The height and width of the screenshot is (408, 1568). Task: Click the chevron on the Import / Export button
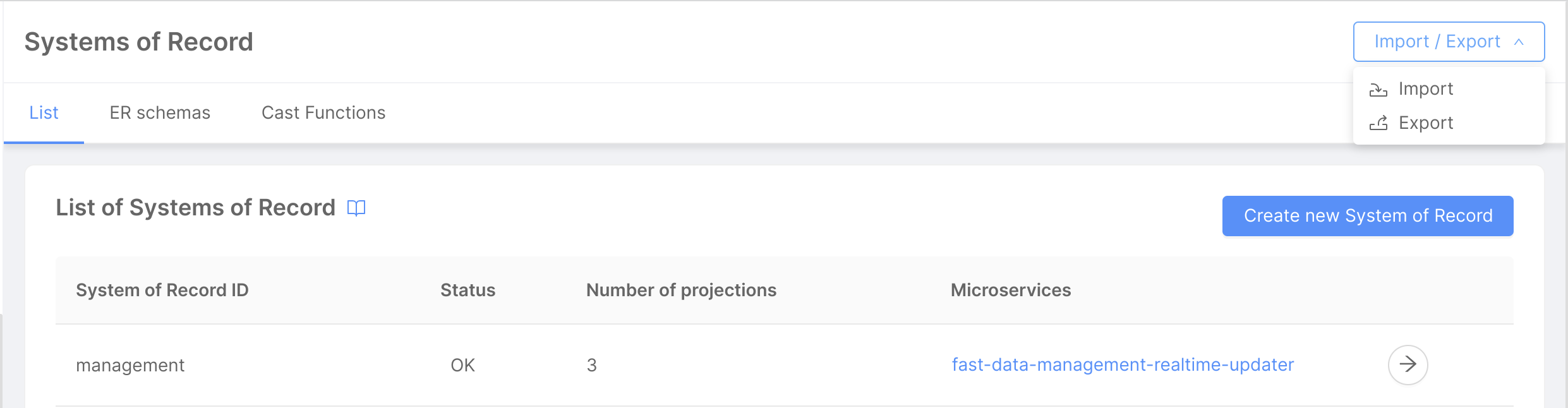[x=1519, y=41]
